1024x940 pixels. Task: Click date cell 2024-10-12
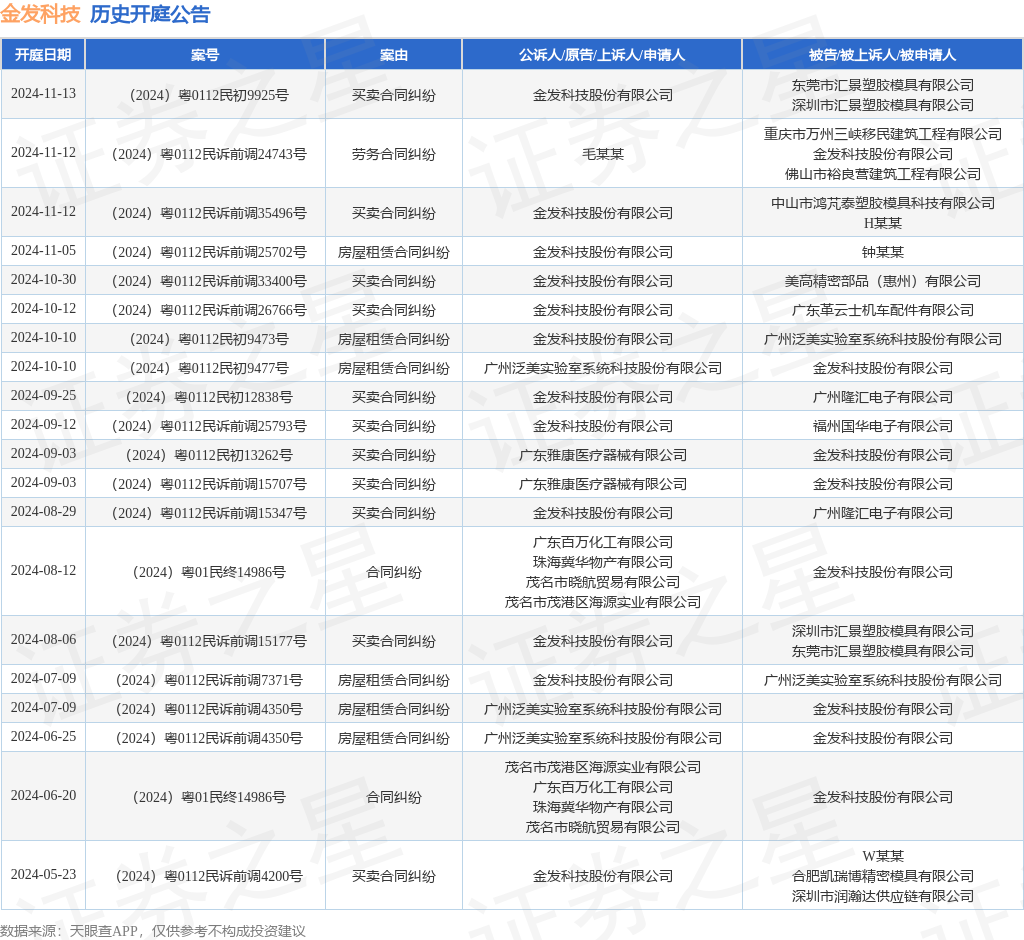tap(43, 308)
